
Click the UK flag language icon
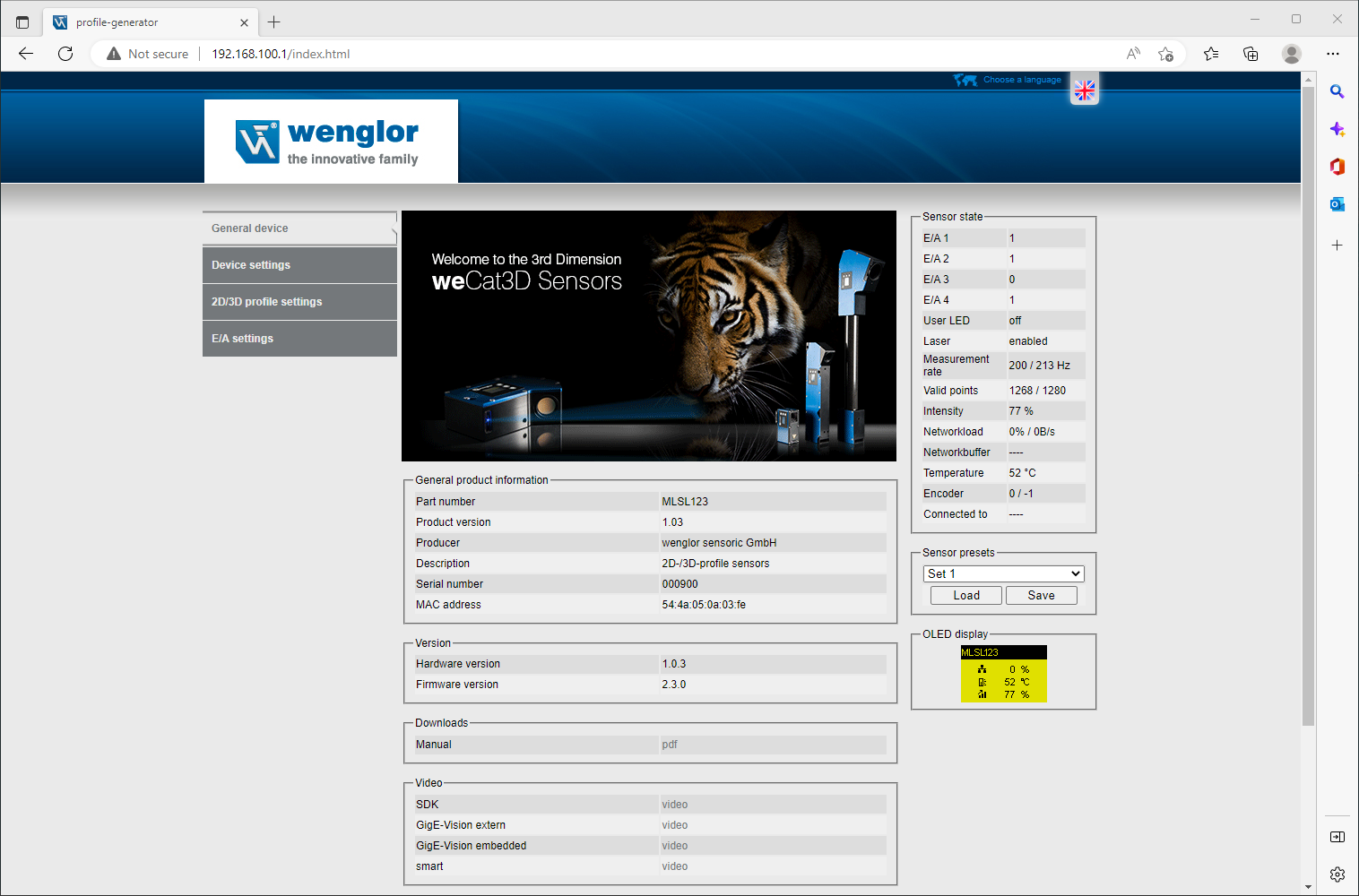click(1085, 90)
